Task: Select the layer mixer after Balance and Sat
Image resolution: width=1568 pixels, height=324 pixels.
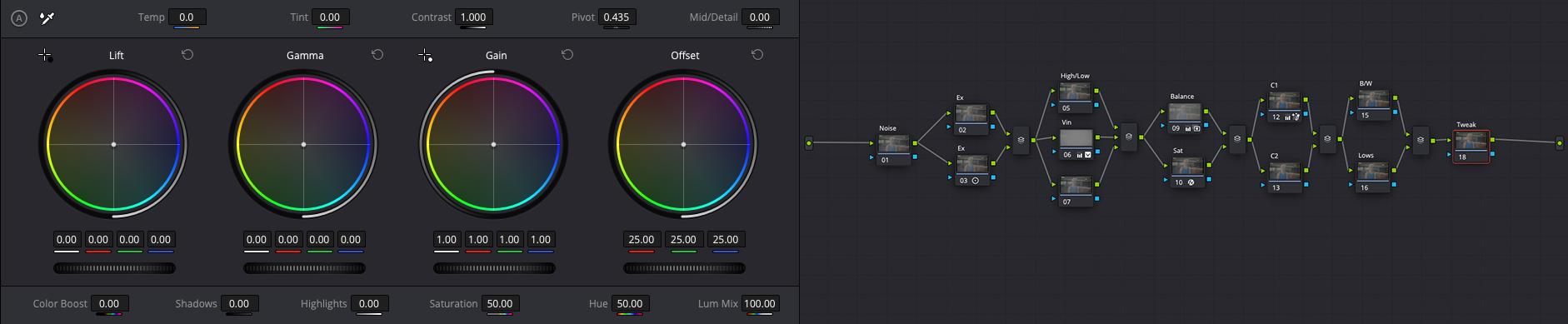Action: pyautogui.click(x=1237, y=139)
